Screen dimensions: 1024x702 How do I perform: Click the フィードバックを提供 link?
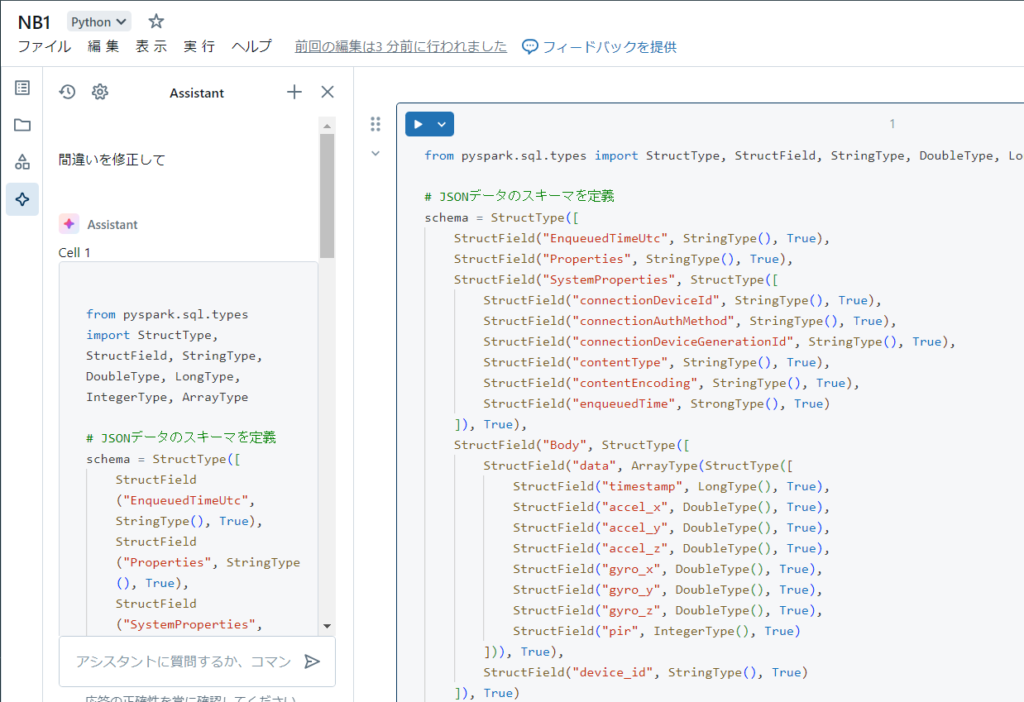(599, 46)
